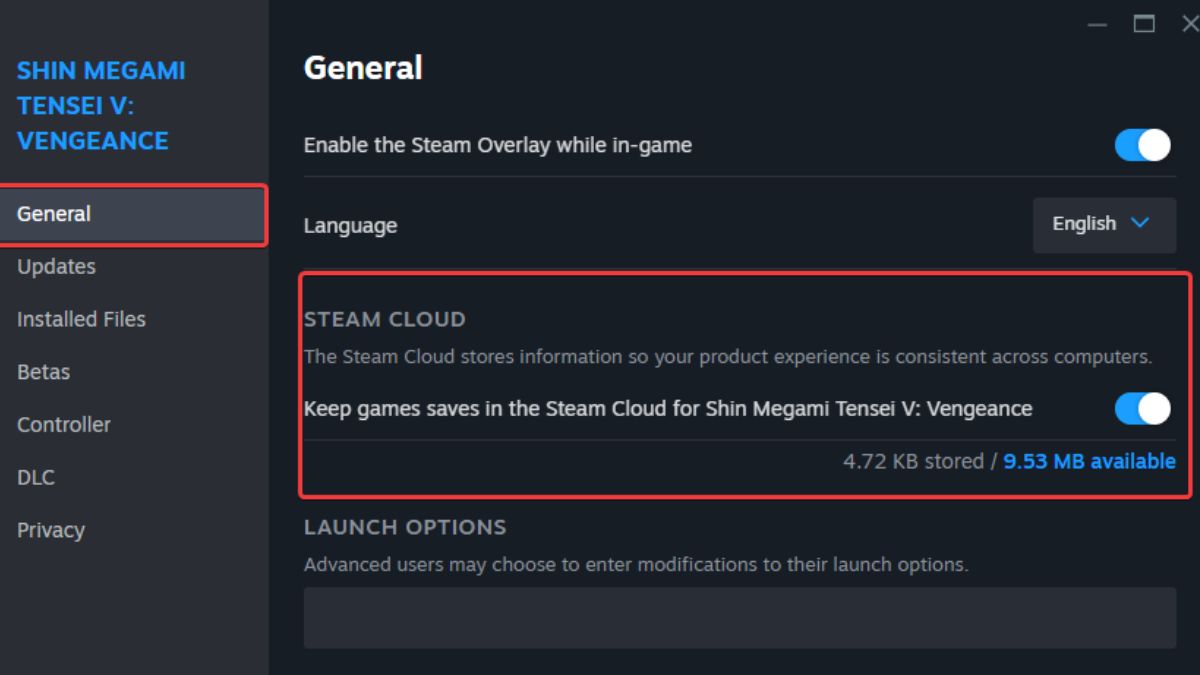Click the General page heading
The image size is (1200, 675).
[363, 68]
